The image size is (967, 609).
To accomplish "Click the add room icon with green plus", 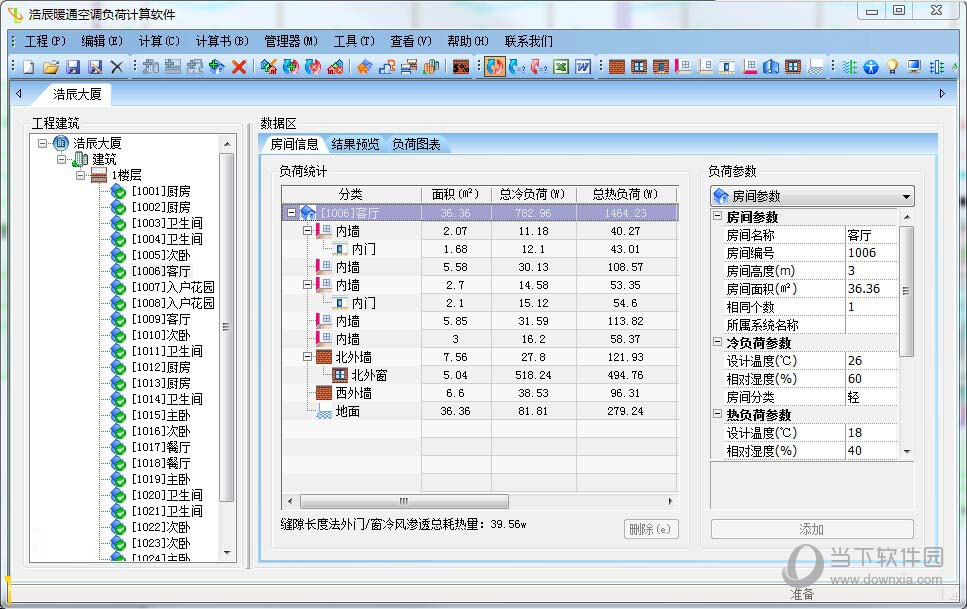I will 216,67.
